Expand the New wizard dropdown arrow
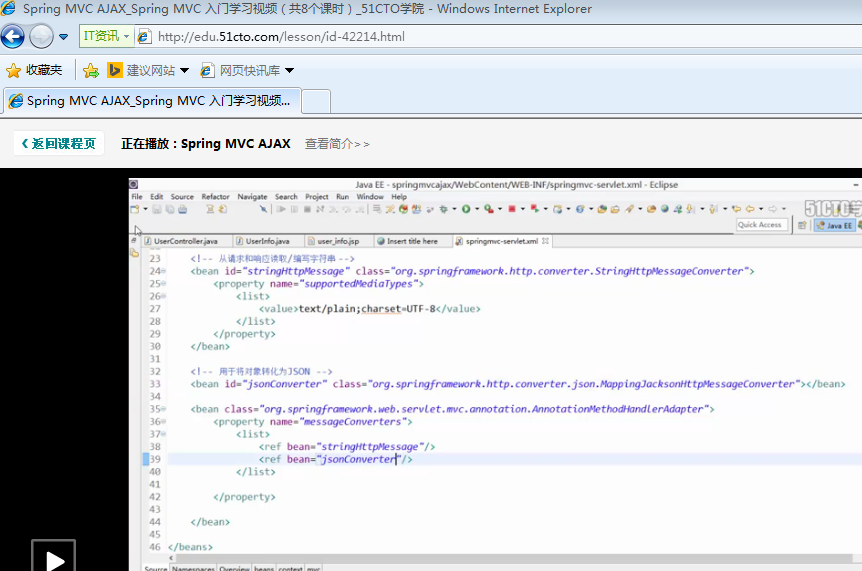Screen dimensions: 862x571 click(x=145, y=209)
